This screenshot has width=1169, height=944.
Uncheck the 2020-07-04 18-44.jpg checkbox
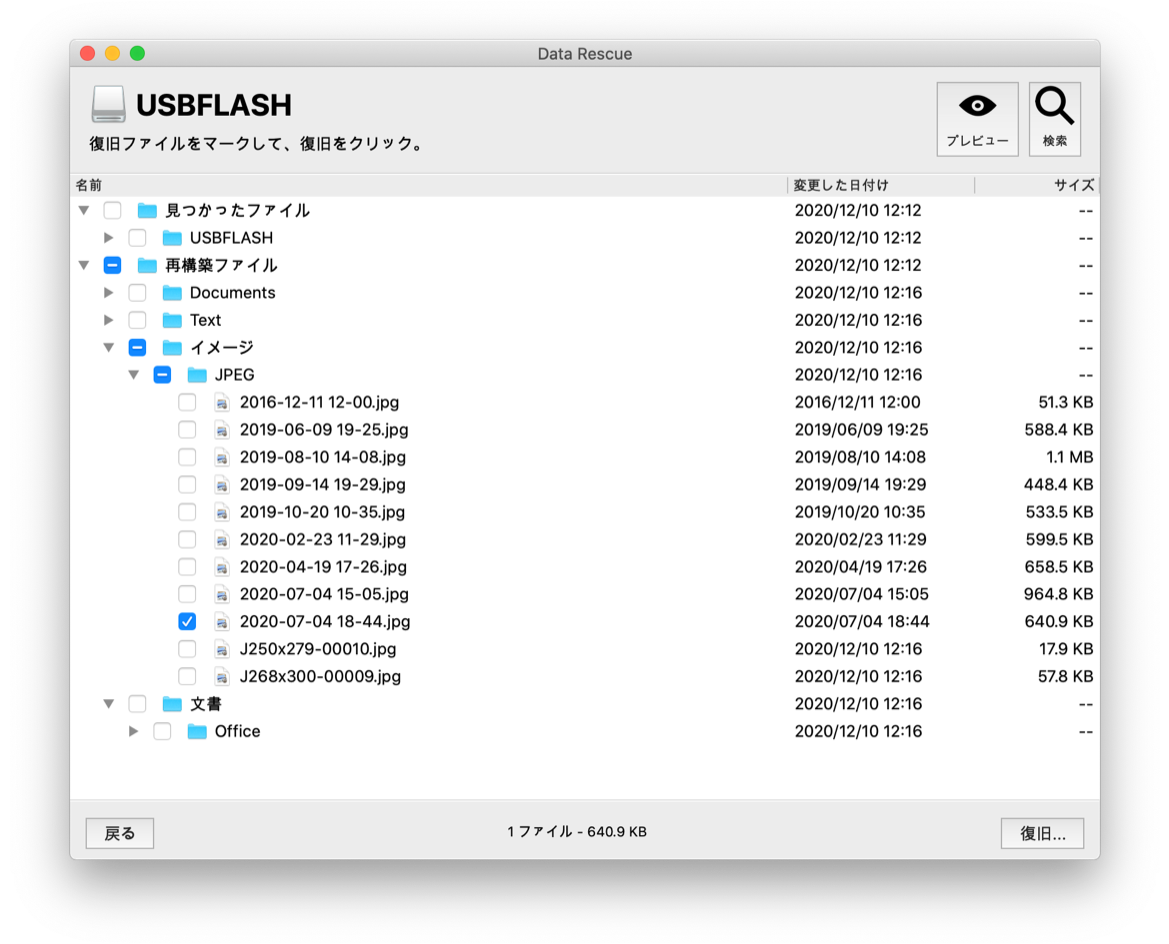[187, 622]
